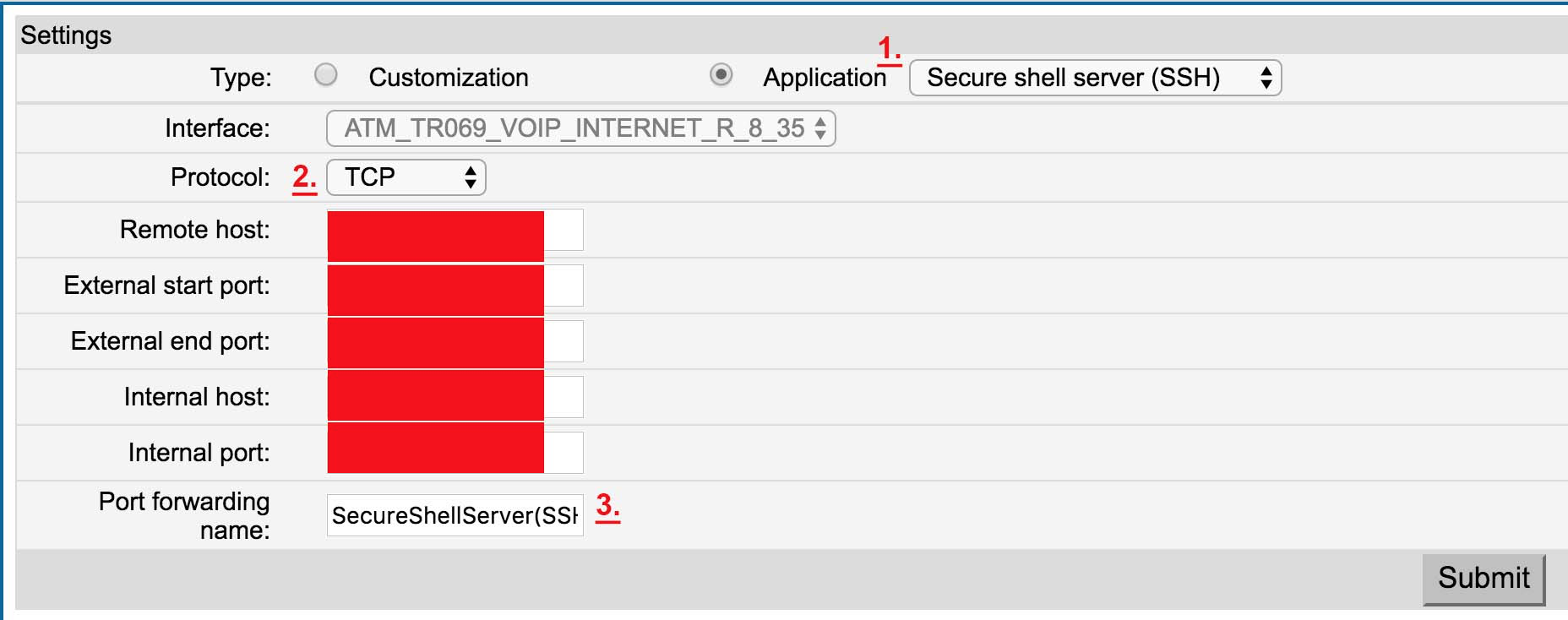Click the Submit button

pyautogui.click(x=1484, y=579)
